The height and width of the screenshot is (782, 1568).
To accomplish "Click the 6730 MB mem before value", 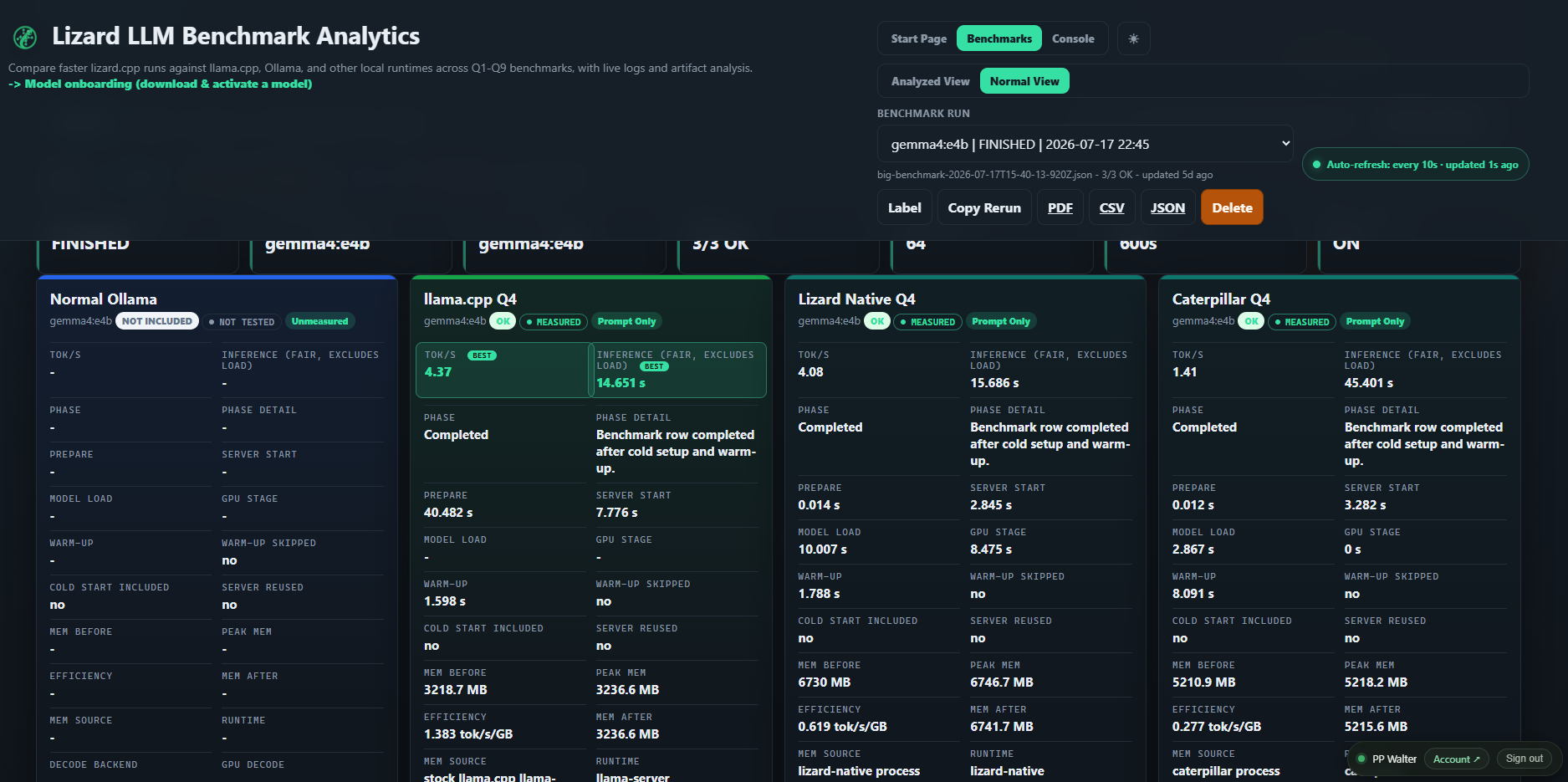I will 825,682.
